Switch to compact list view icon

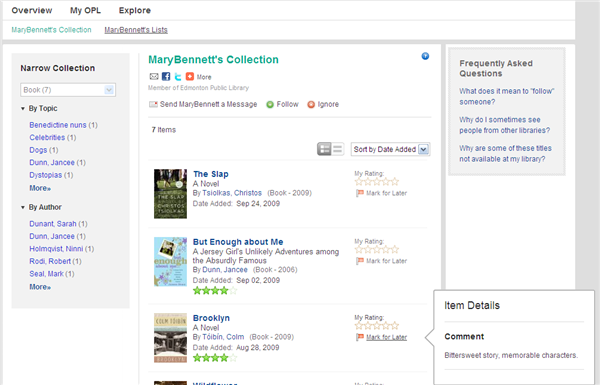click(x=338, y=149)
